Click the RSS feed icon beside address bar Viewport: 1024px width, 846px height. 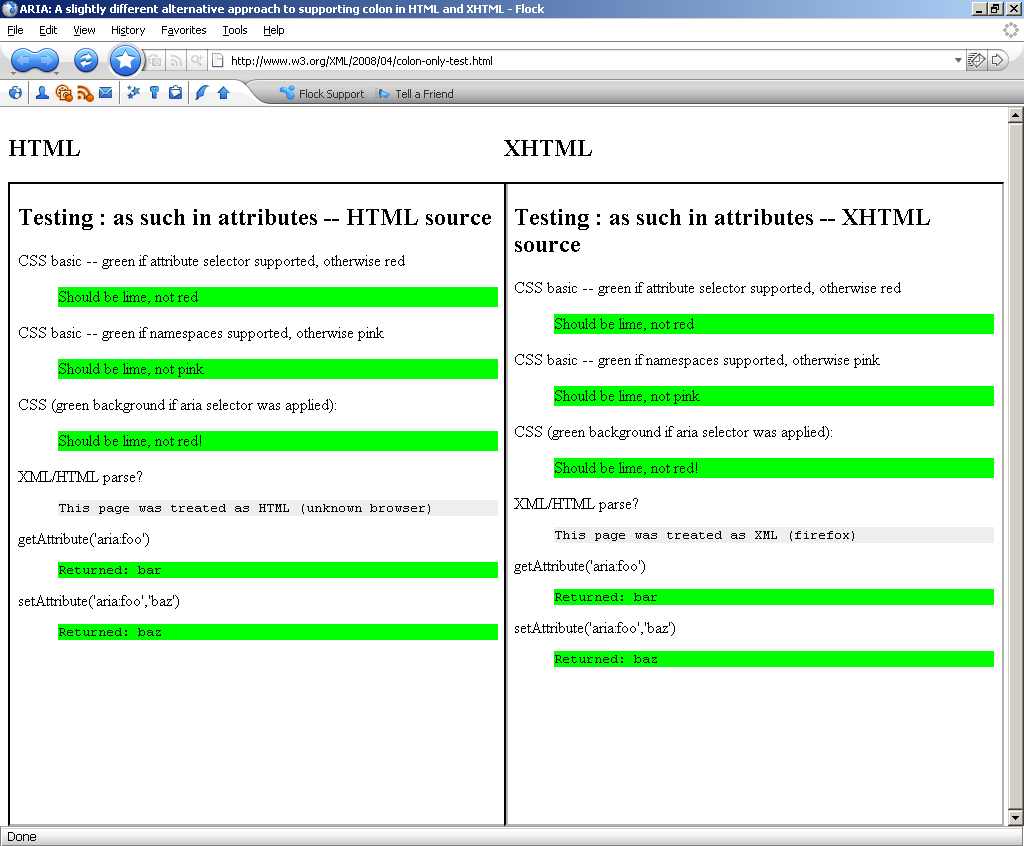coord(176,61)
